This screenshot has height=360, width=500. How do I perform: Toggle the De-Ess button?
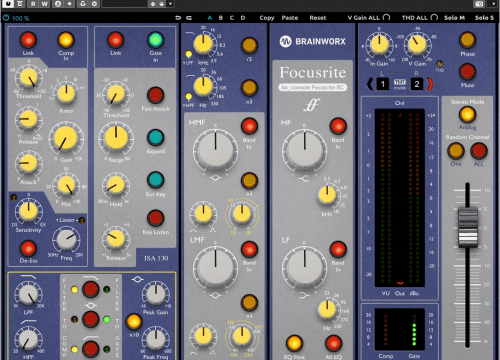28,248
